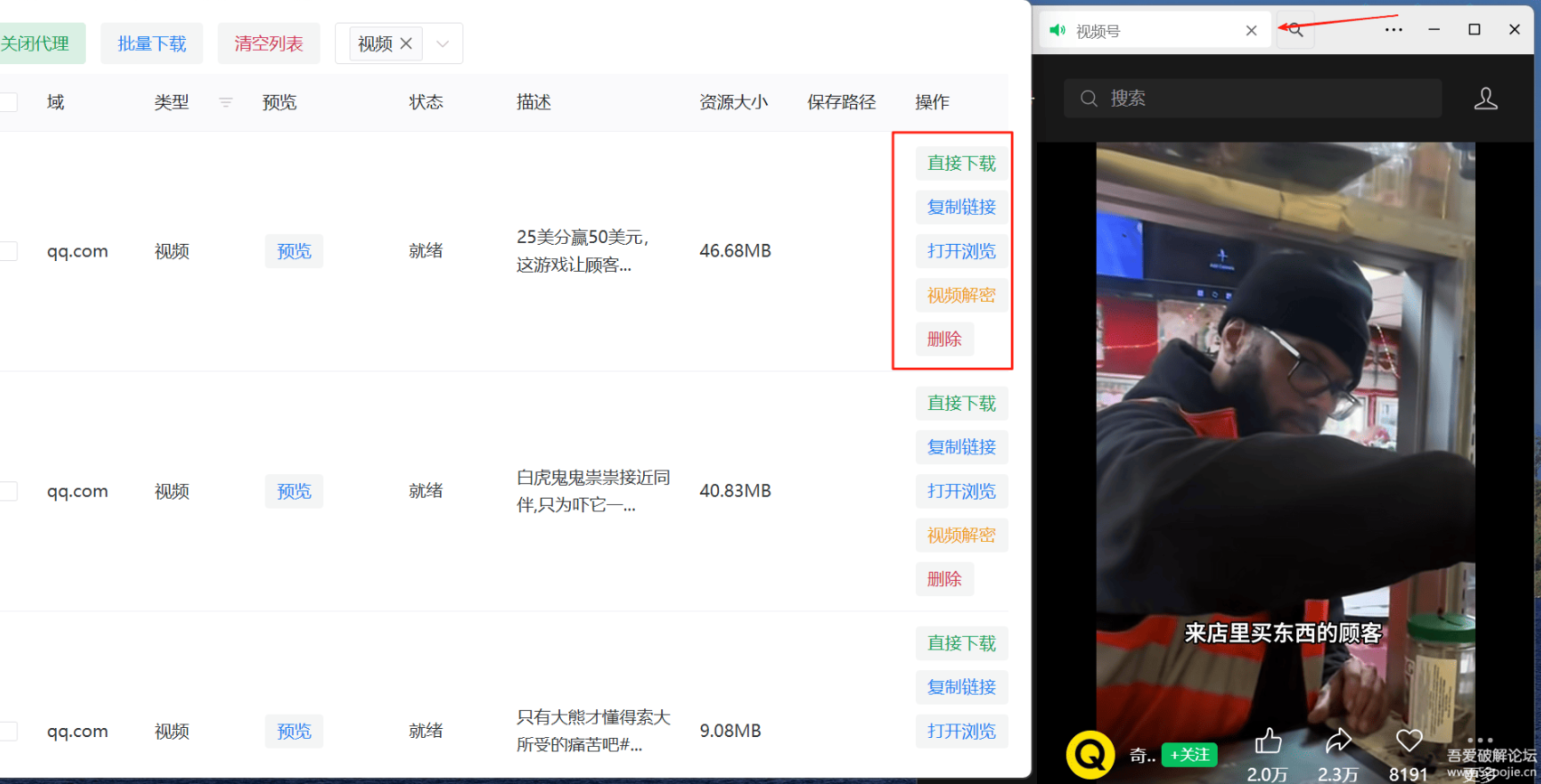Preview the 25美分赢50美元 video
This screenshot has width=1541, height=784.
coord(294,251)
